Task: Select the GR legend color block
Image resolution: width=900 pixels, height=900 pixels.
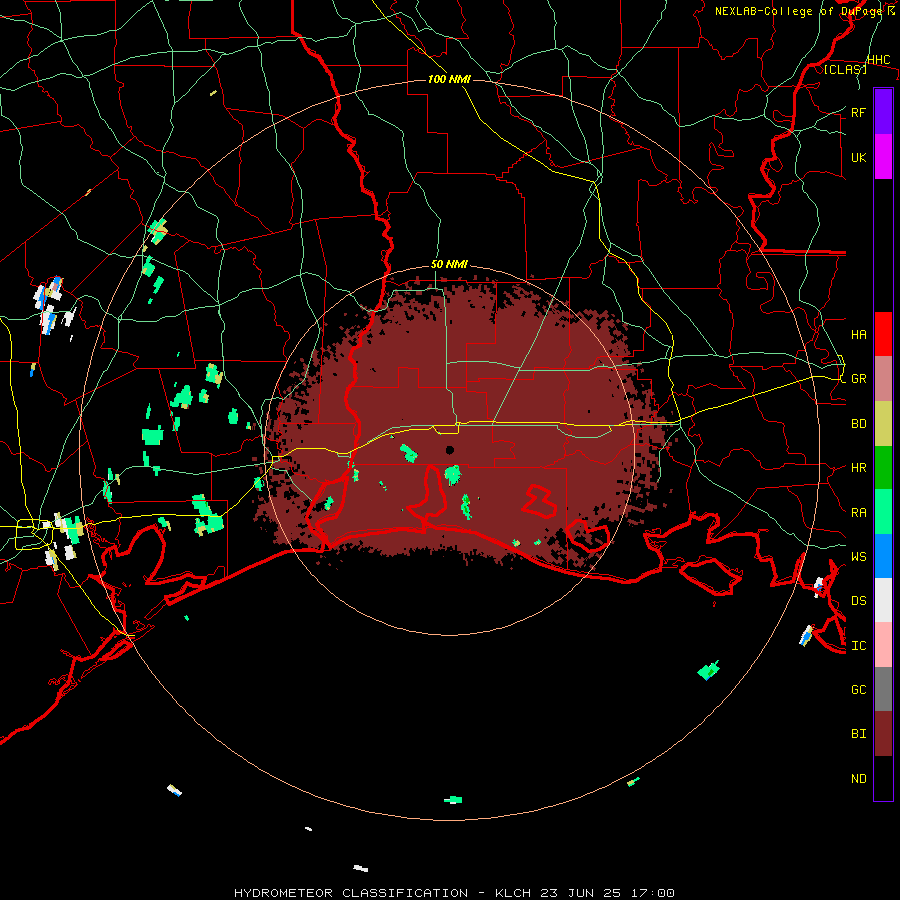Action: coord(883,379)
